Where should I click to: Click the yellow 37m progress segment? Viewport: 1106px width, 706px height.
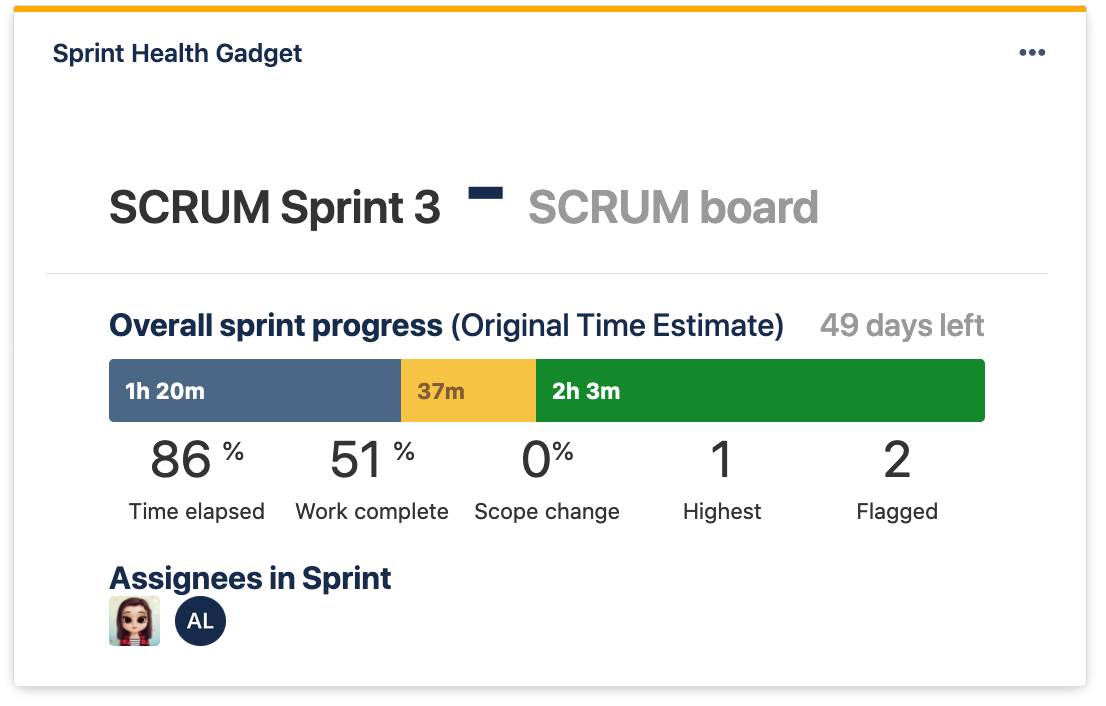(x=468, y=390)
